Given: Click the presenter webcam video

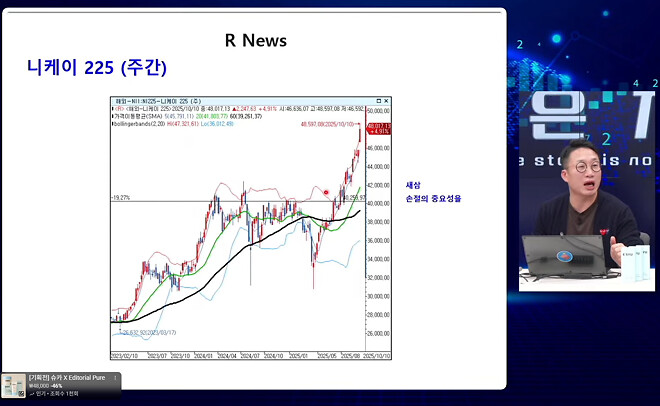Looking at the screenshot, I should pyautogui.click(x=587, y=191).
